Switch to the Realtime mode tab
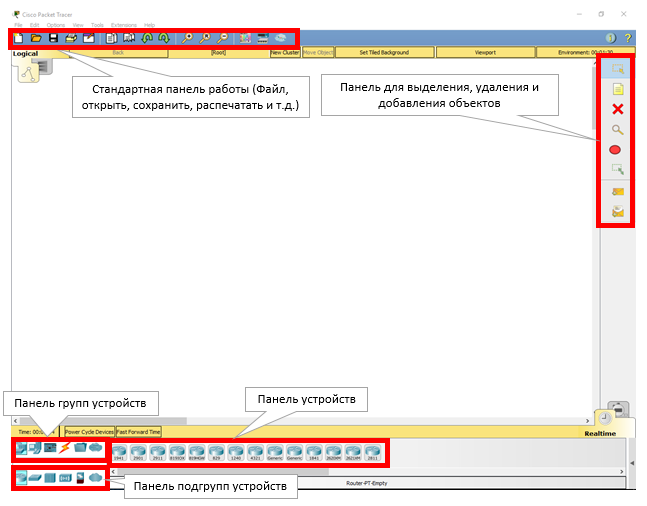647x506 pixels. pyautogui.click(x=600, y=433)
